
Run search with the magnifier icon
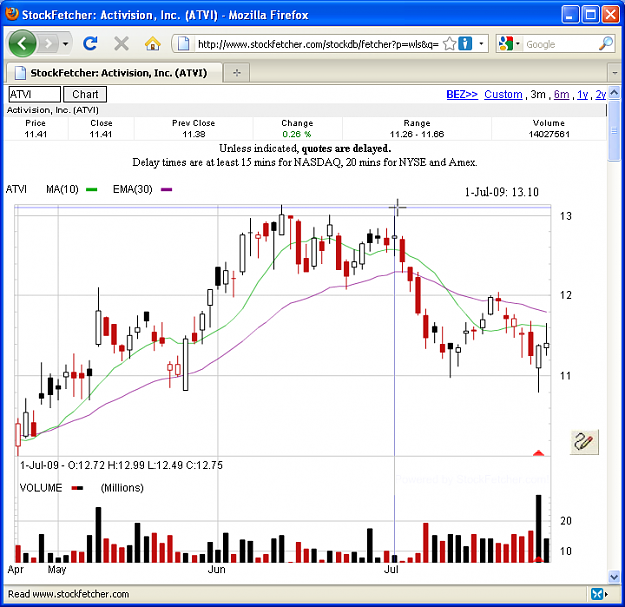point(606,43)
